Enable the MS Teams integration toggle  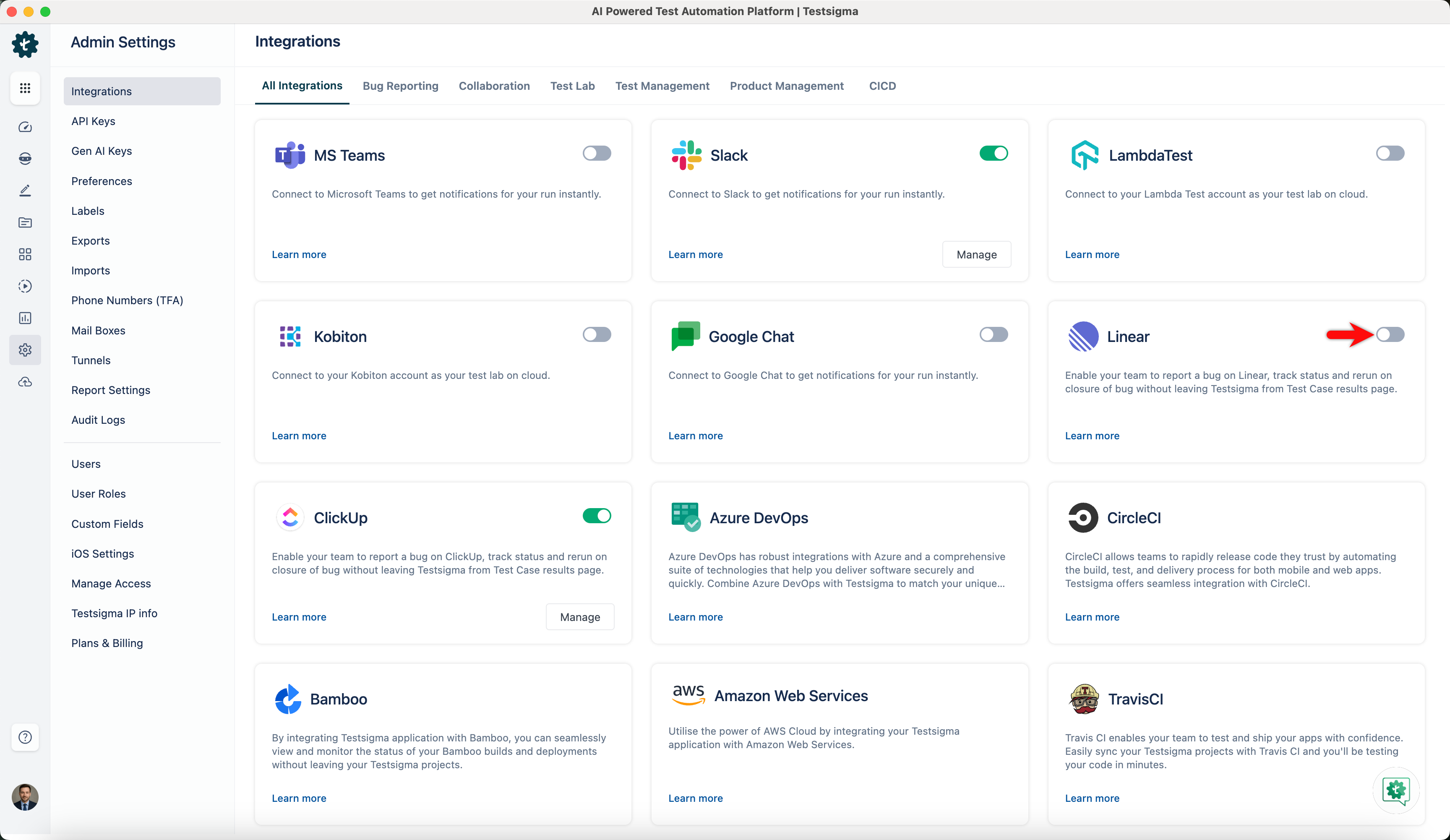point(597,153)
